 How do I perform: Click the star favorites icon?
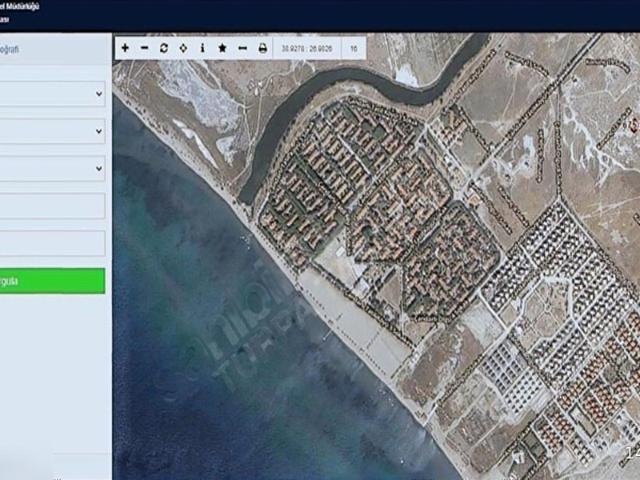[x=222, y=48]
